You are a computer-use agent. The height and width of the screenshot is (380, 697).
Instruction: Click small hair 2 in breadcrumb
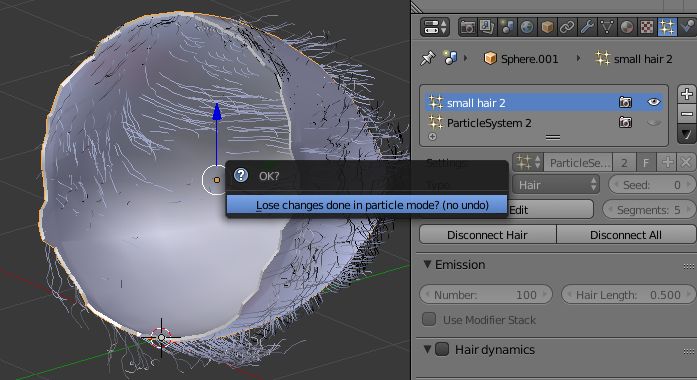click(634, 59)
